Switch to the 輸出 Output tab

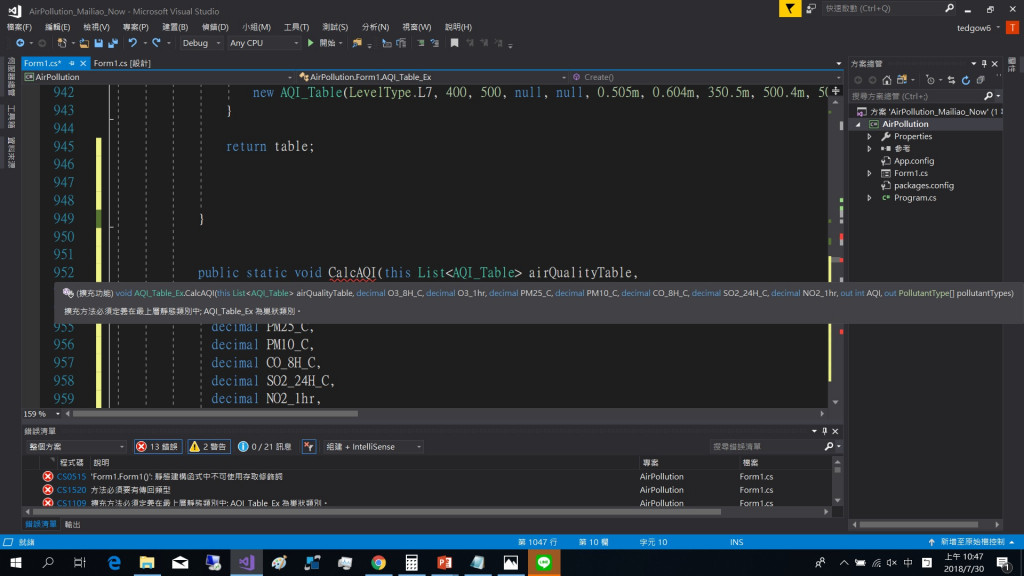(x=72, y=524)
